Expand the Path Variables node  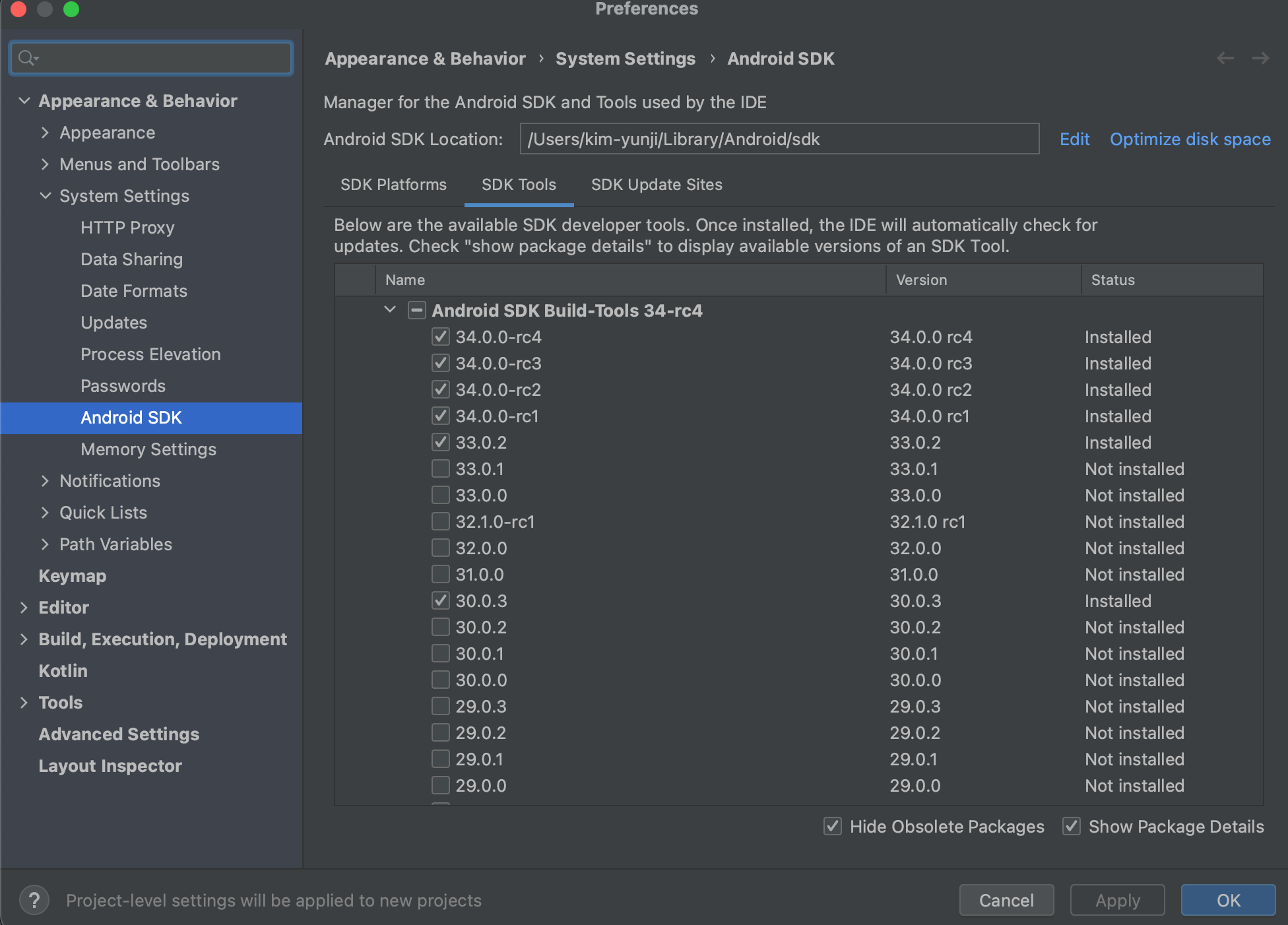[45, 544]
